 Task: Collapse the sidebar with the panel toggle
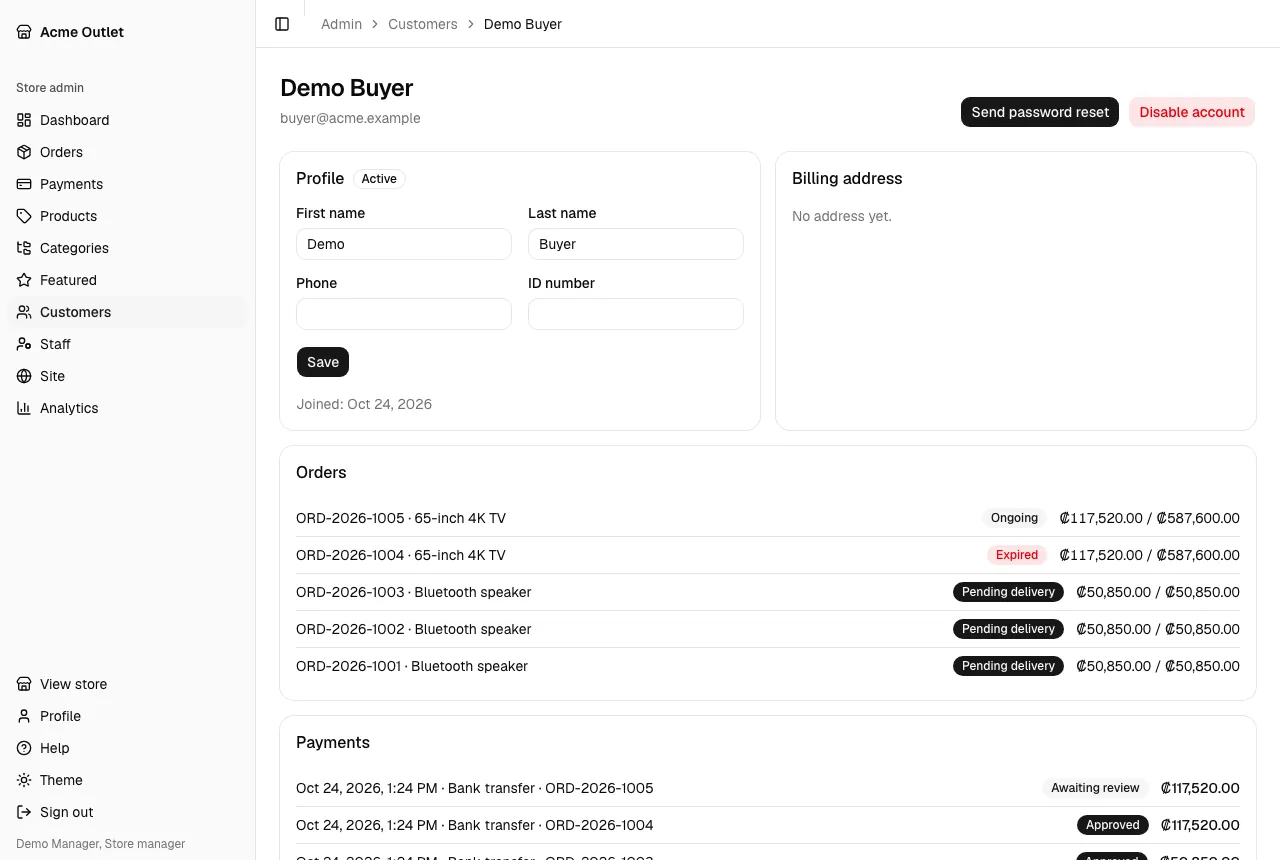(x=282, y=24)
